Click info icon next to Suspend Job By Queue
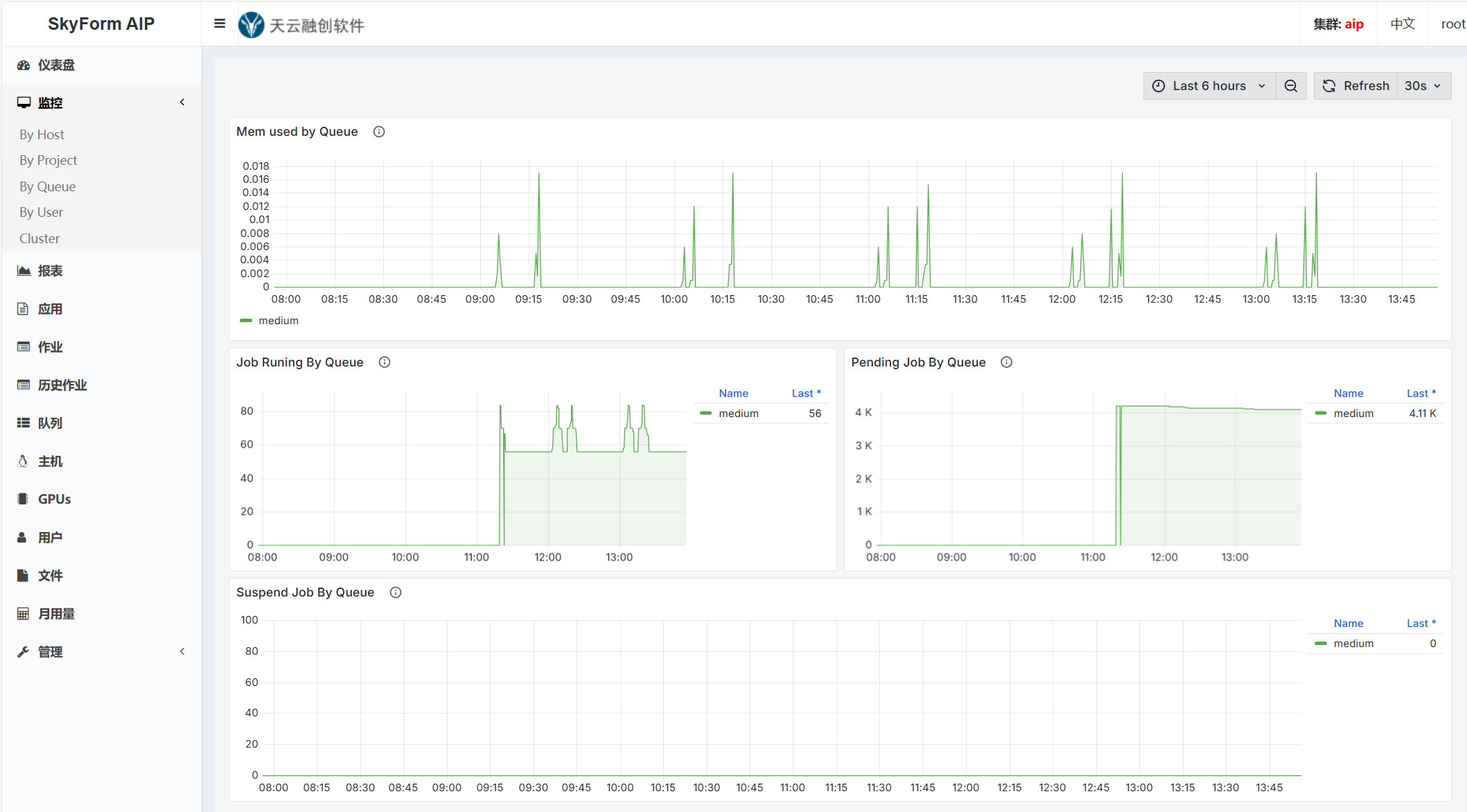 pos(396,592)
